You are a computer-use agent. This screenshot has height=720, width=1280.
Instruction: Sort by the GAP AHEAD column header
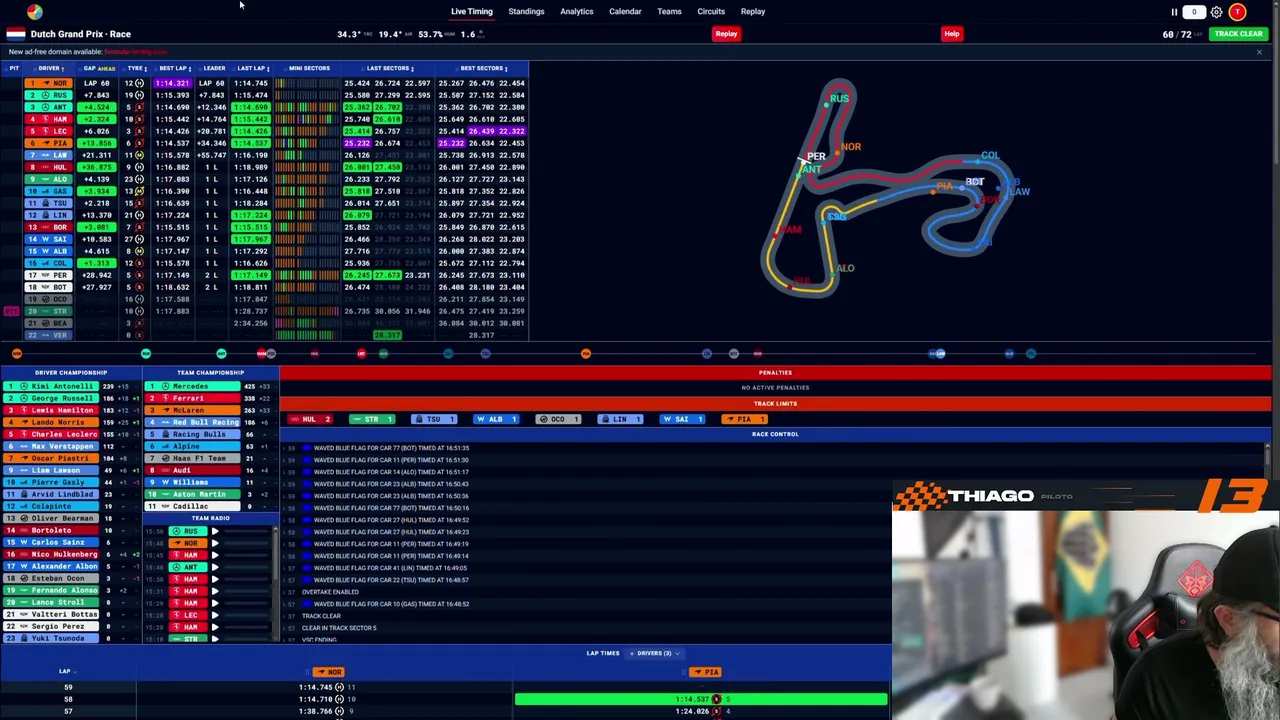[98, 68]
